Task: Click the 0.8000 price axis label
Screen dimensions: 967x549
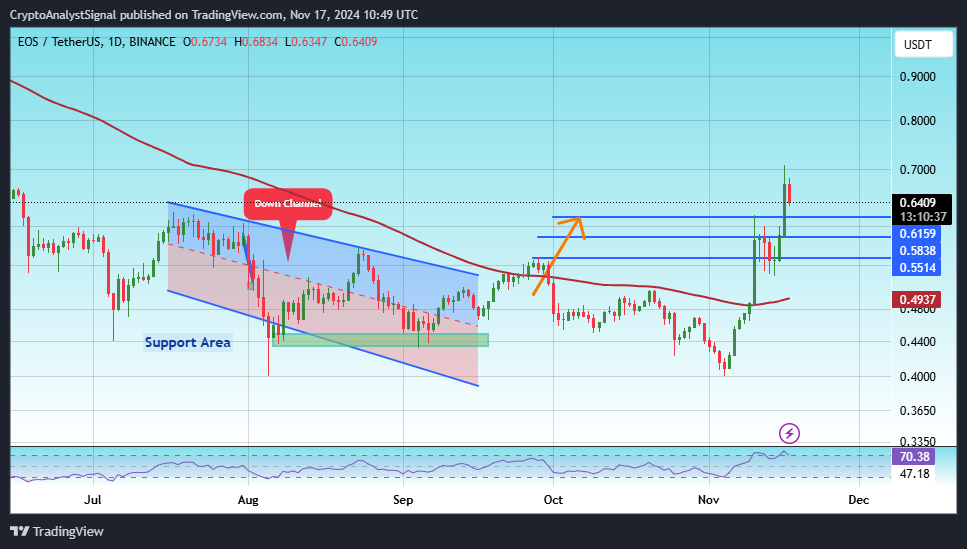Action: pyautogui.click(x=917, y=120)
